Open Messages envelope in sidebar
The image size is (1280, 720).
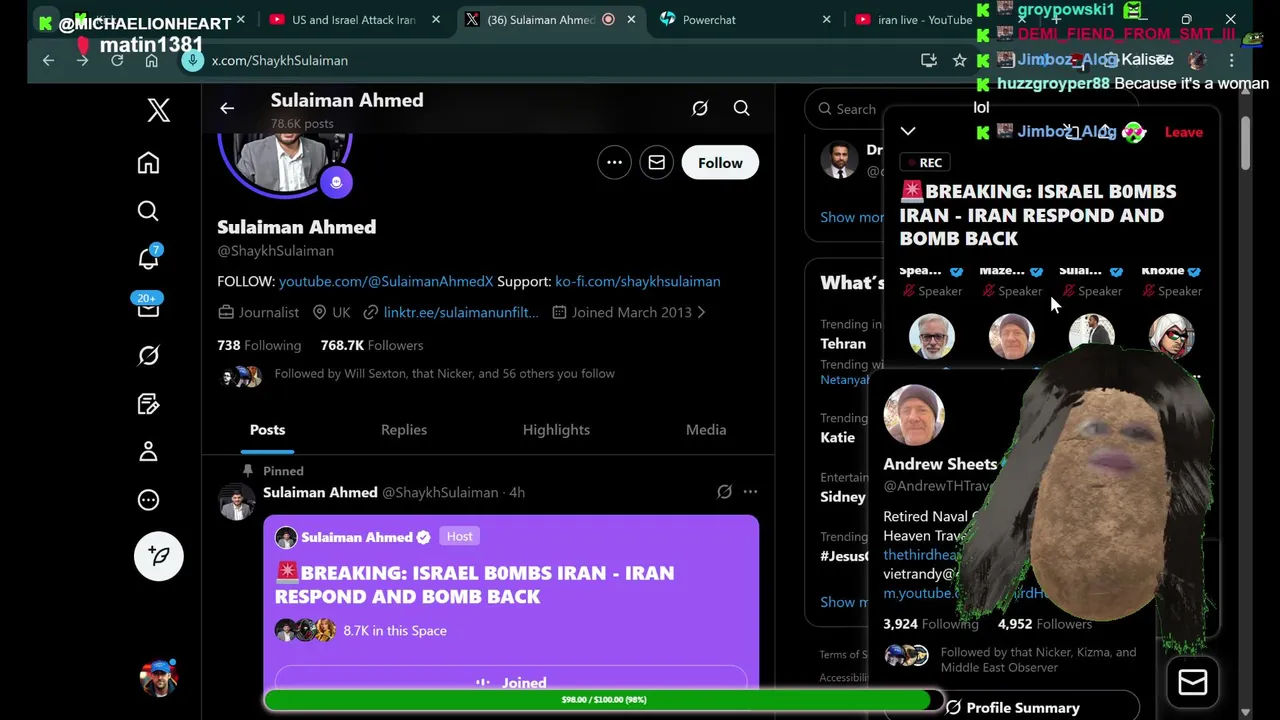[x=148, y=308]
